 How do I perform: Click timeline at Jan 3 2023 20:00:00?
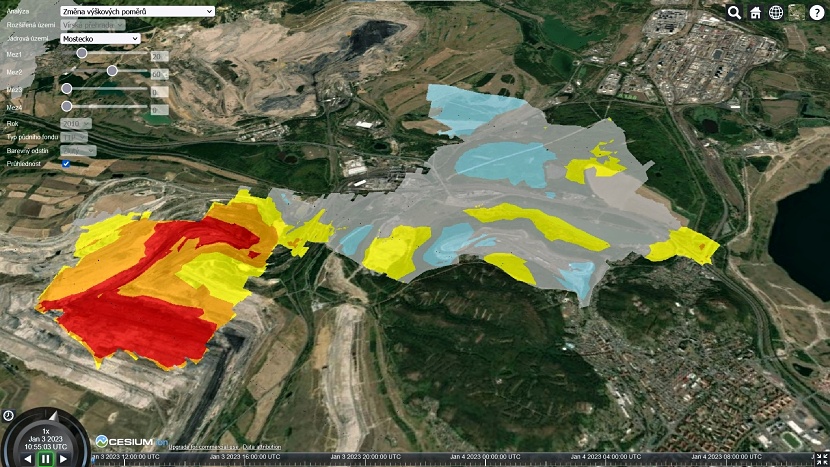click(x=365, y=459)
